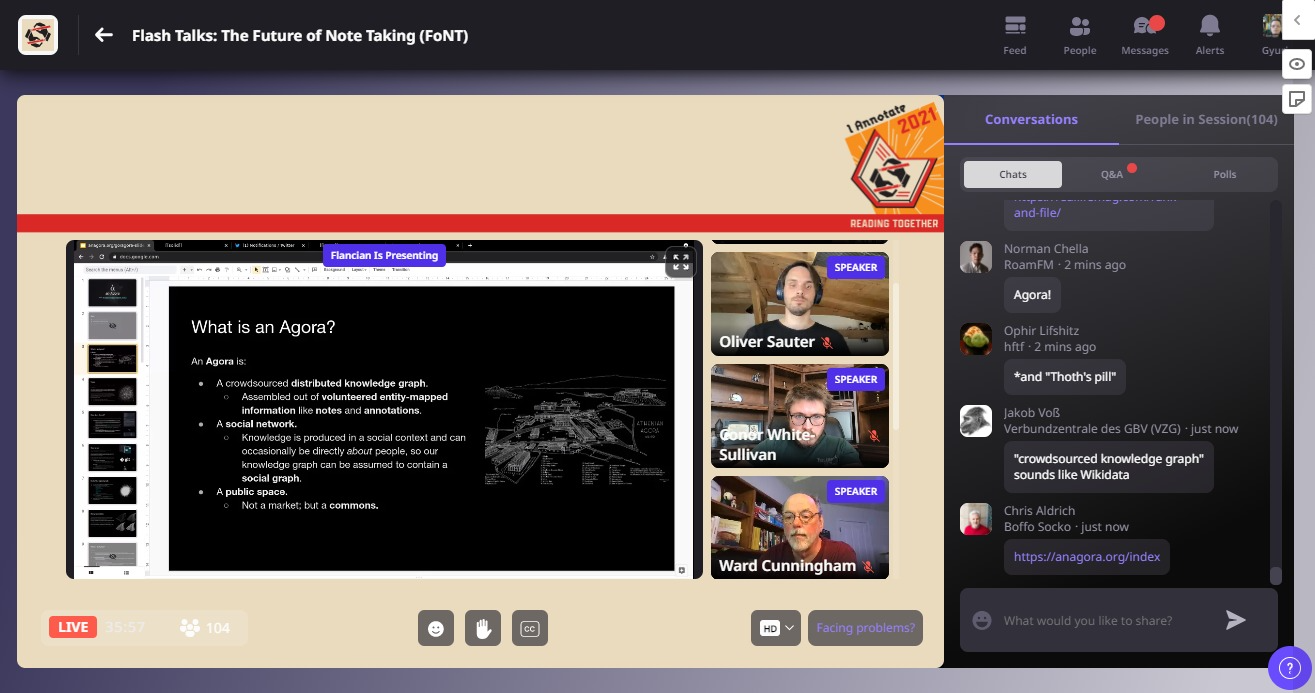Image resolution: width=1315 pixels, height=693 pixels.
Task: Click Ophir Lifshitz's avatar in chat
Action: (976, 339)
